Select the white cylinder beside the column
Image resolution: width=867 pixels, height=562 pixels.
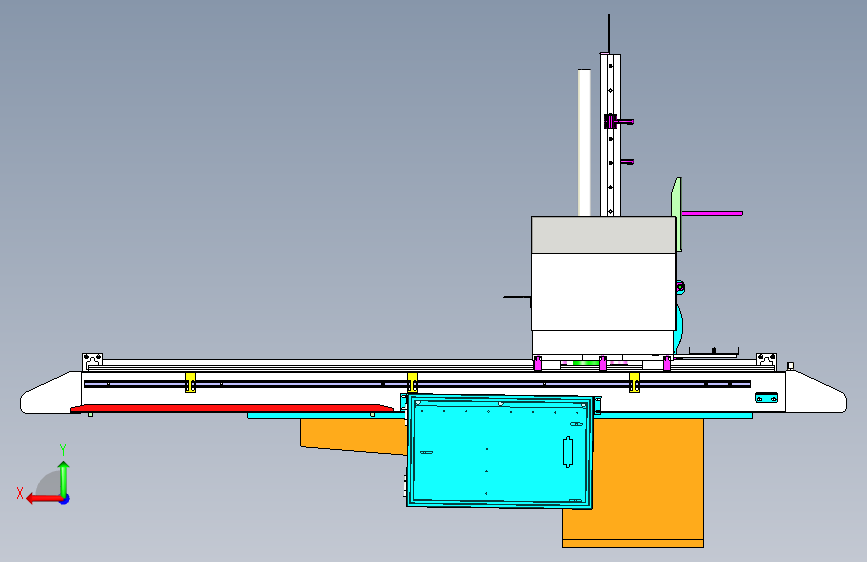(584, 143)
